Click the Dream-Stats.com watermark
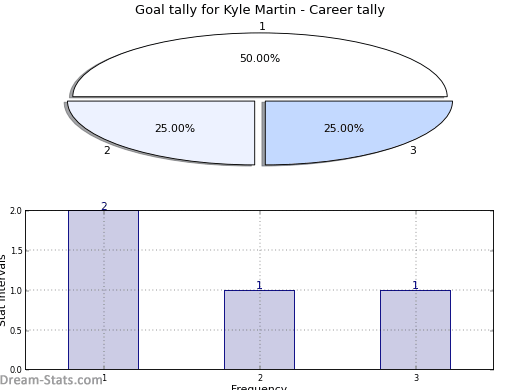520x390 pixels. click(x=51, y=380)
